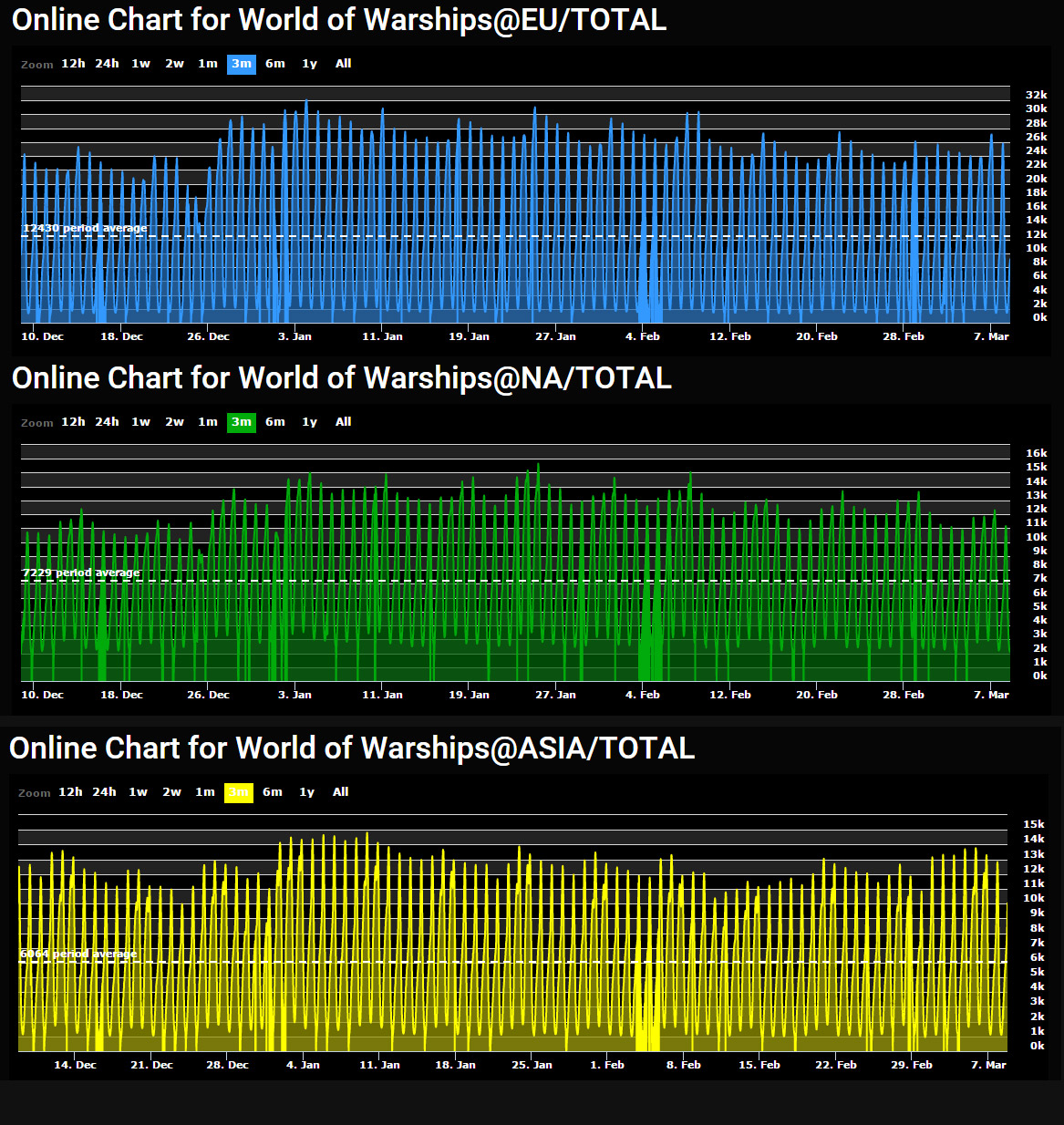Click the green 3m button on NA chart
This screenshot has width=1064, height=1125.
[x=242, y=422]
